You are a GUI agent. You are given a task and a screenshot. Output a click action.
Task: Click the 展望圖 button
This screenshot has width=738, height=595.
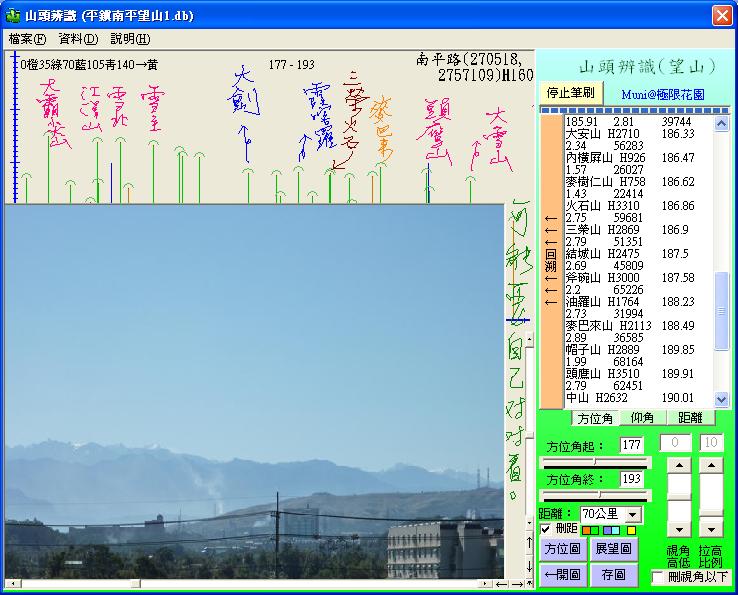click(613, 549)
